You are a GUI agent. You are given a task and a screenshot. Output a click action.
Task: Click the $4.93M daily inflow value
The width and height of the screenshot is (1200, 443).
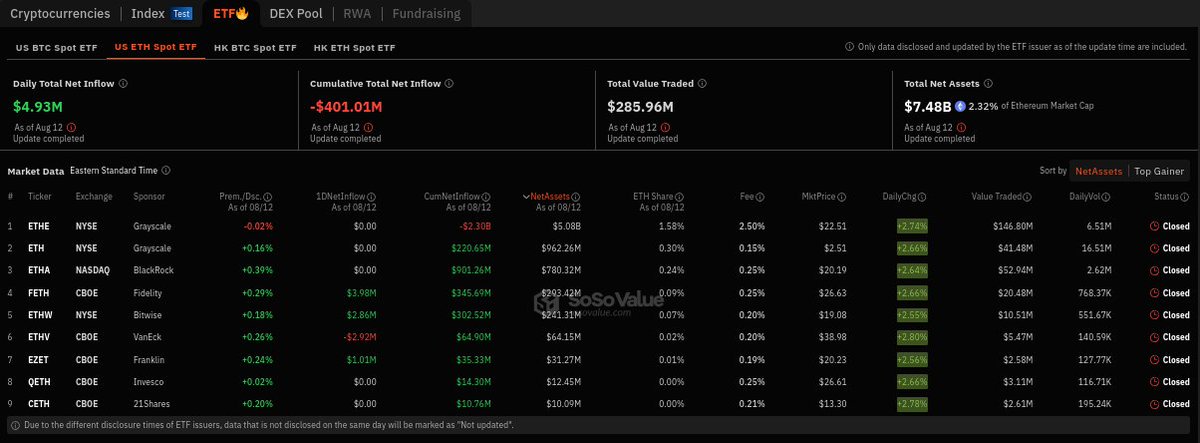coord(40,106)
